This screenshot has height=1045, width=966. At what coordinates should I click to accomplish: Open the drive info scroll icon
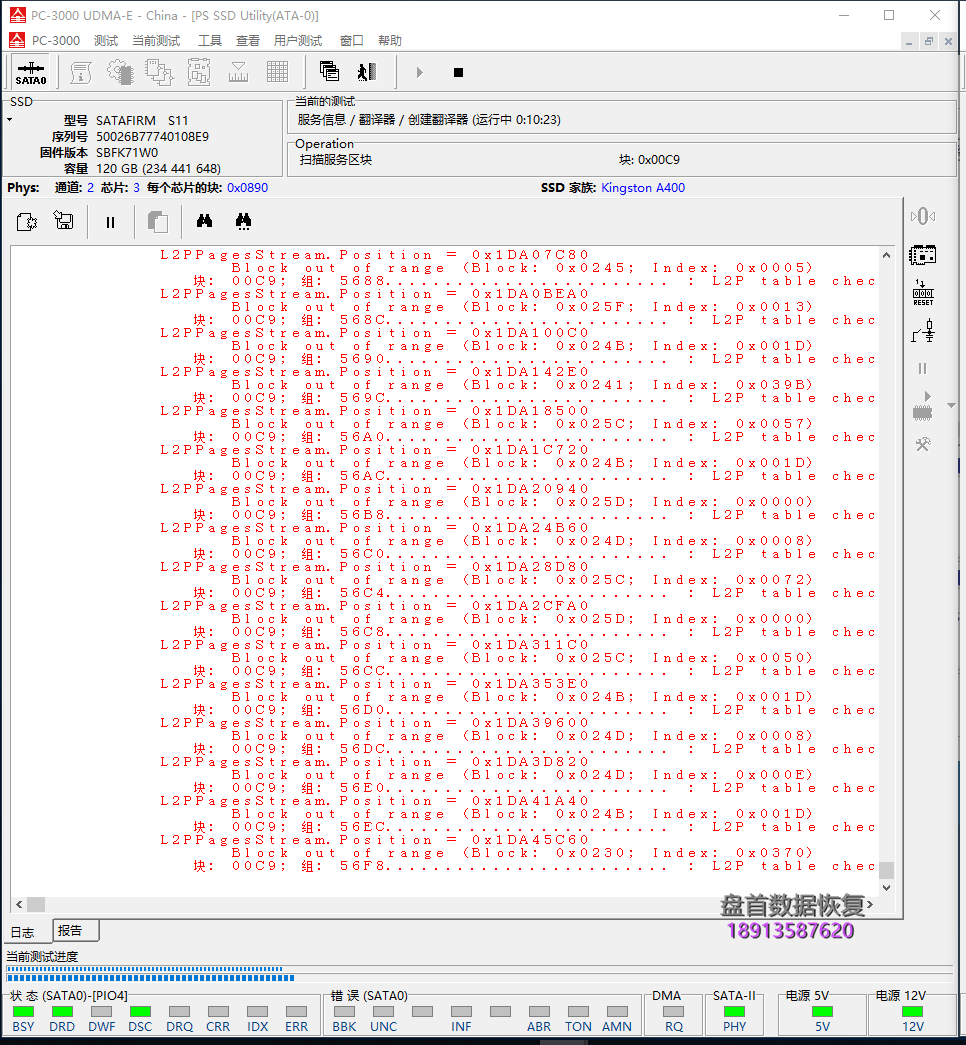click(x=81, y=72)
